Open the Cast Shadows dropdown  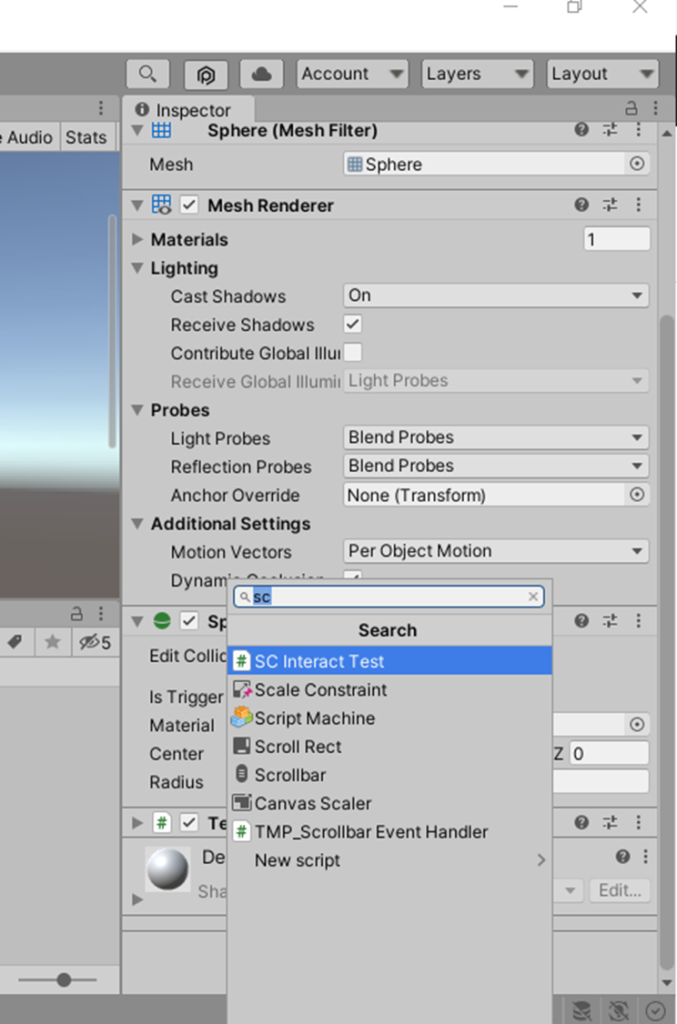coord(496,296)
